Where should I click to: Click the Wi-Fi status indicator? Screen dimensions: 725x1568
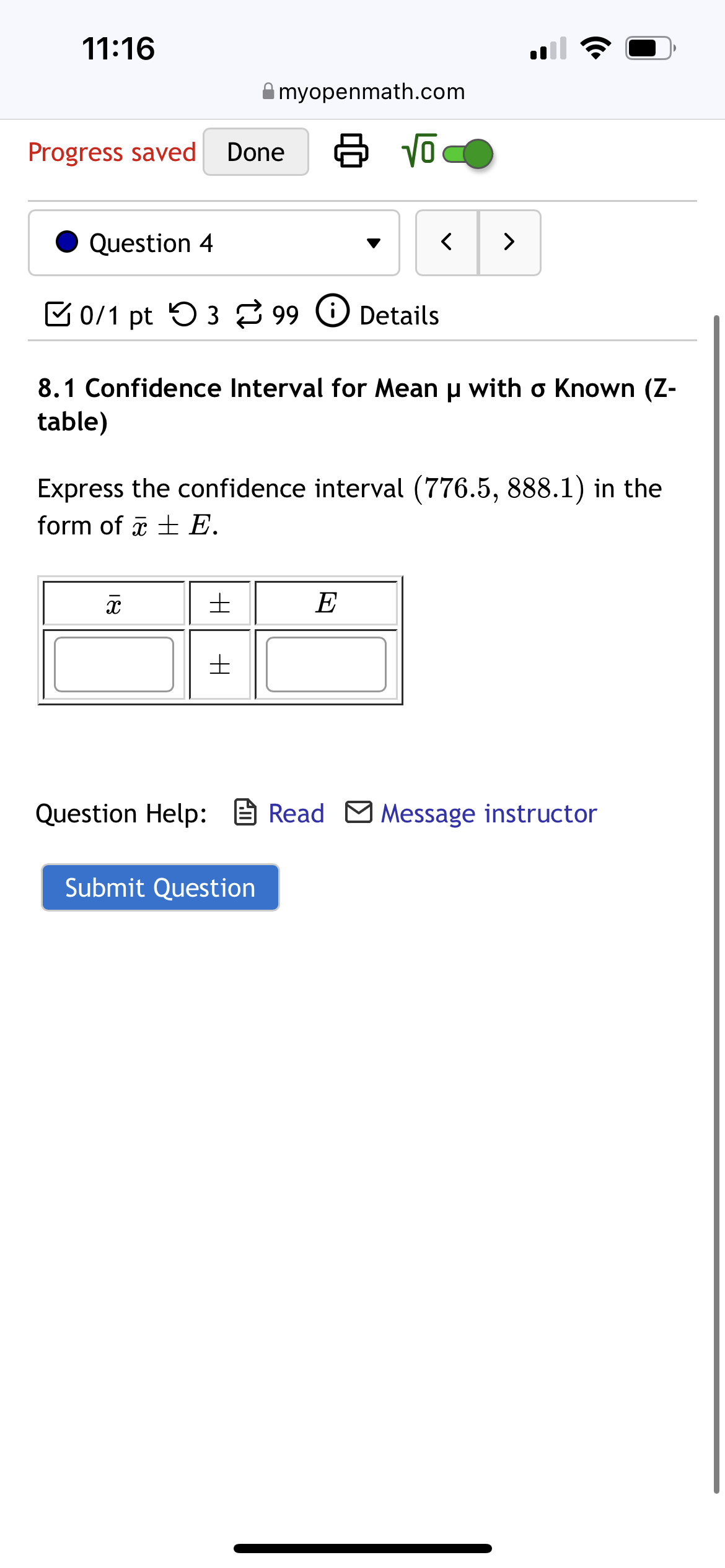597,49
